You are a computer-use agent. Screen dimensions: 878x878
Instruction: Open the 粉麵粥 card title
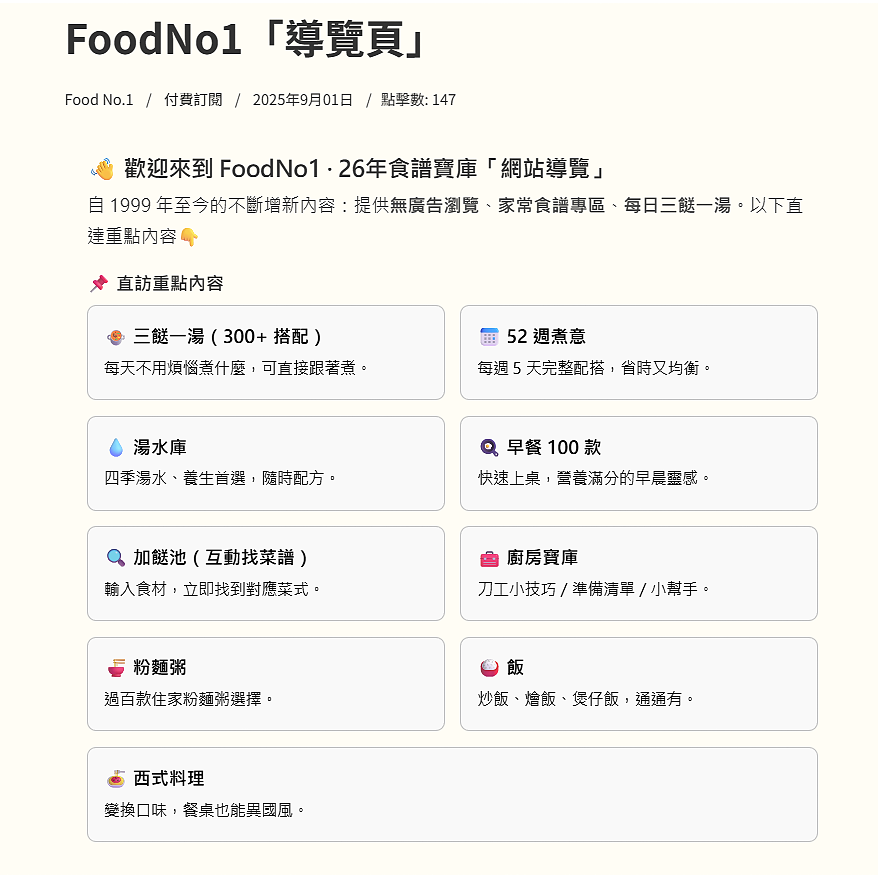pyautogui.click(x=160, y=668)
